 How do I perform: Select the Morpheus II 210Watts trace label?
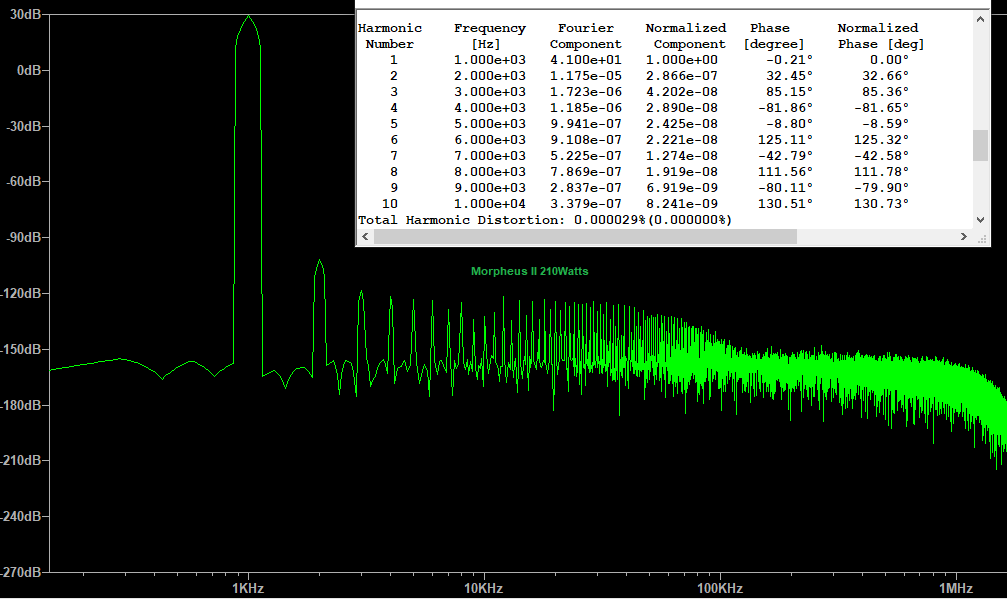click(529, 271)
